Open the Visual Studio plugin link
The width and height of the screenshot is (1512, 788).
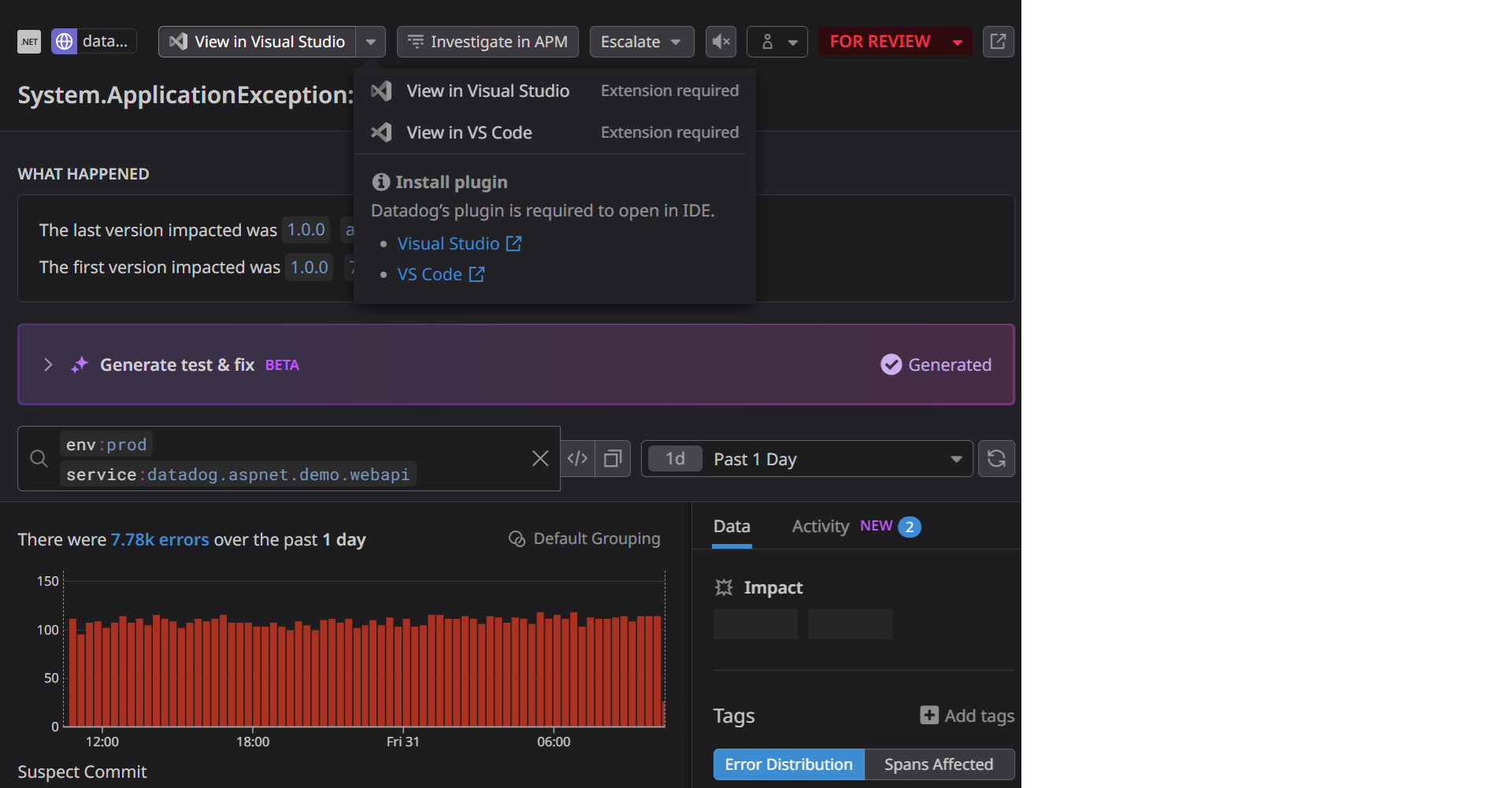click(449, 243)
